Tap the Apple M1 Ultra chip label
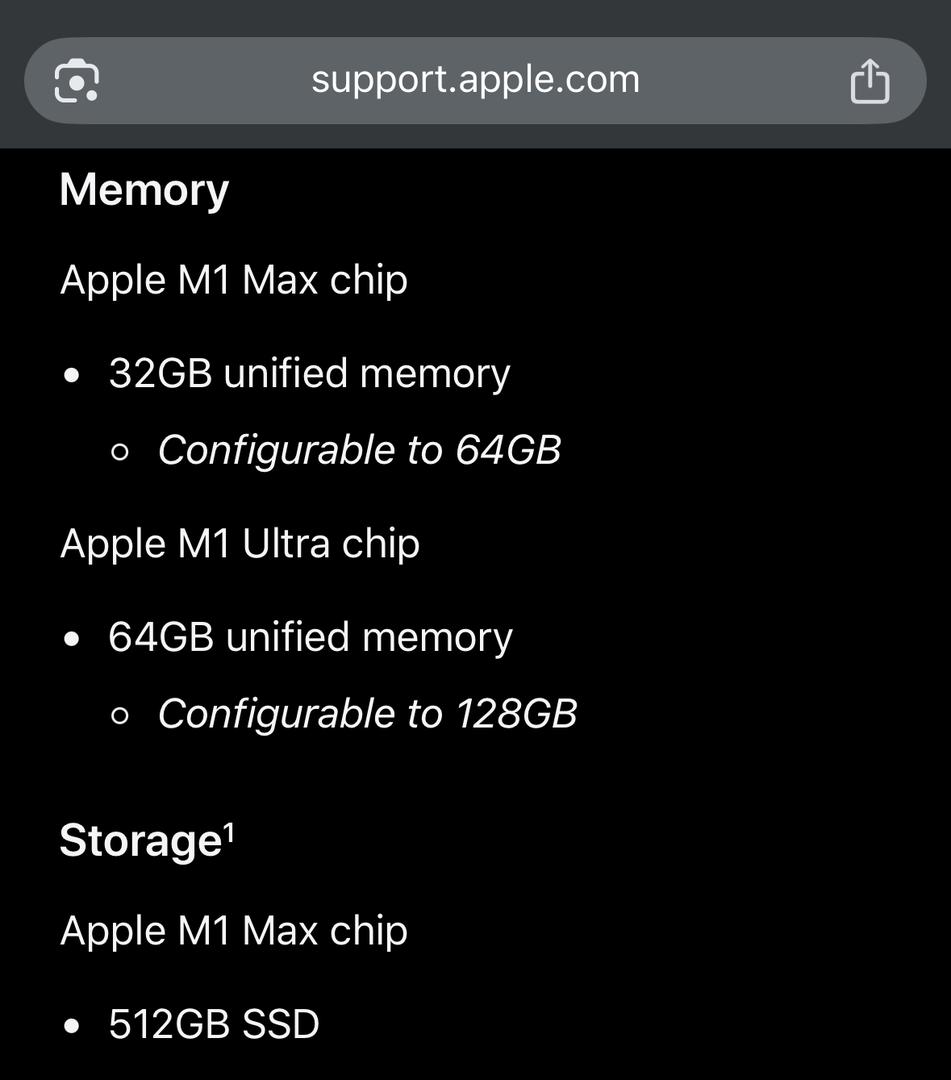Image resolution: width=951 pixels, height=1080 pixels. pos(240,545)
